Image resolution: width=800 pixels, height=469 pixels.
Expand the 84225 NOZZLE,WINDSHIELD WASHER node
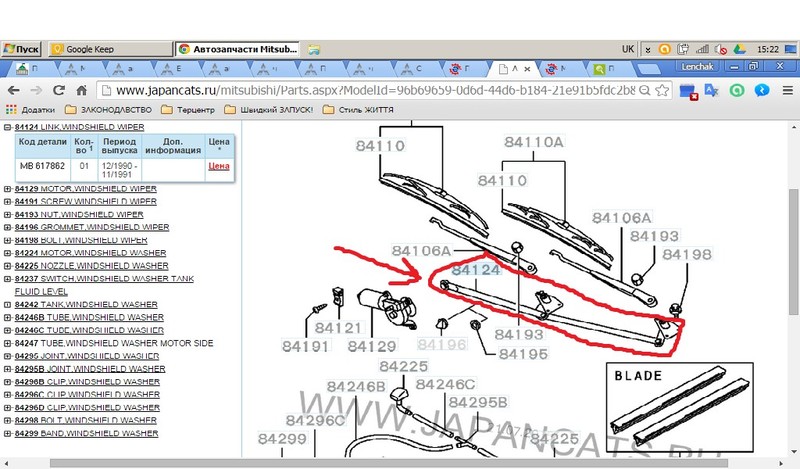tap(7, 266)
